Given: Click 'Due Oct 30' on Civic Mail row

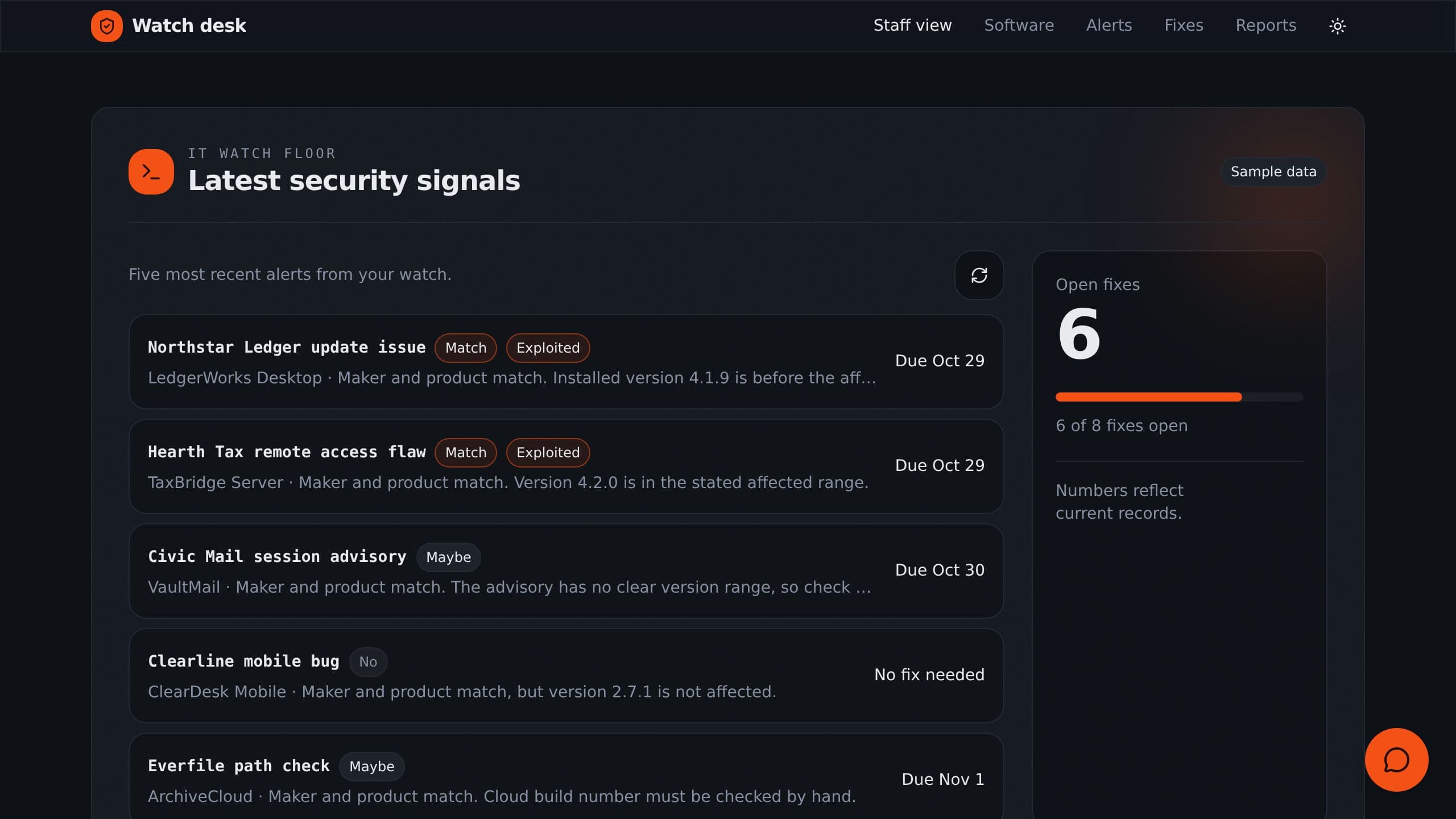Looking at the screenshot, I should 940,570.
